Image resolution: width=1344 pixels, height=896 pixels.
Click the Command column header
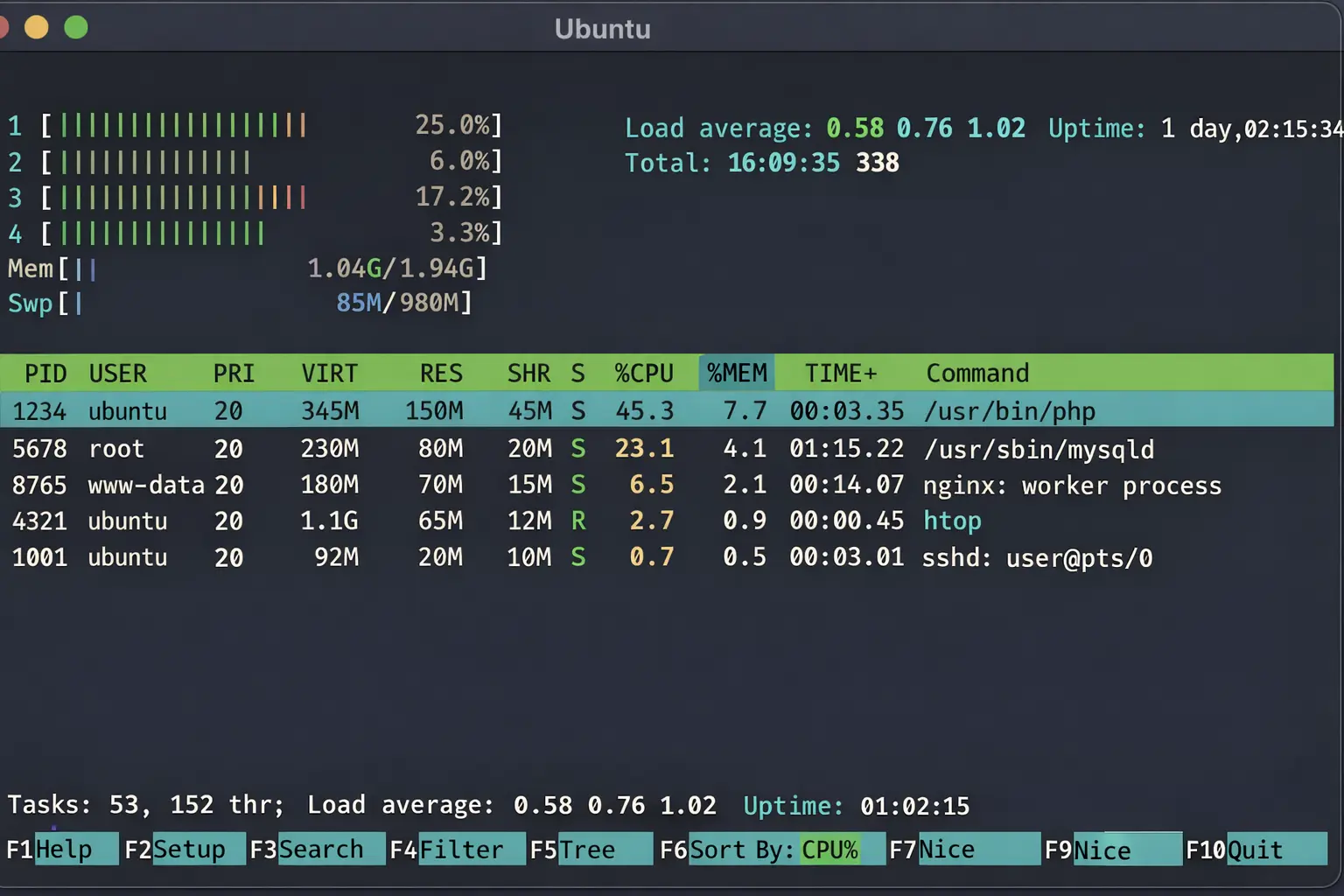point(977,374)
